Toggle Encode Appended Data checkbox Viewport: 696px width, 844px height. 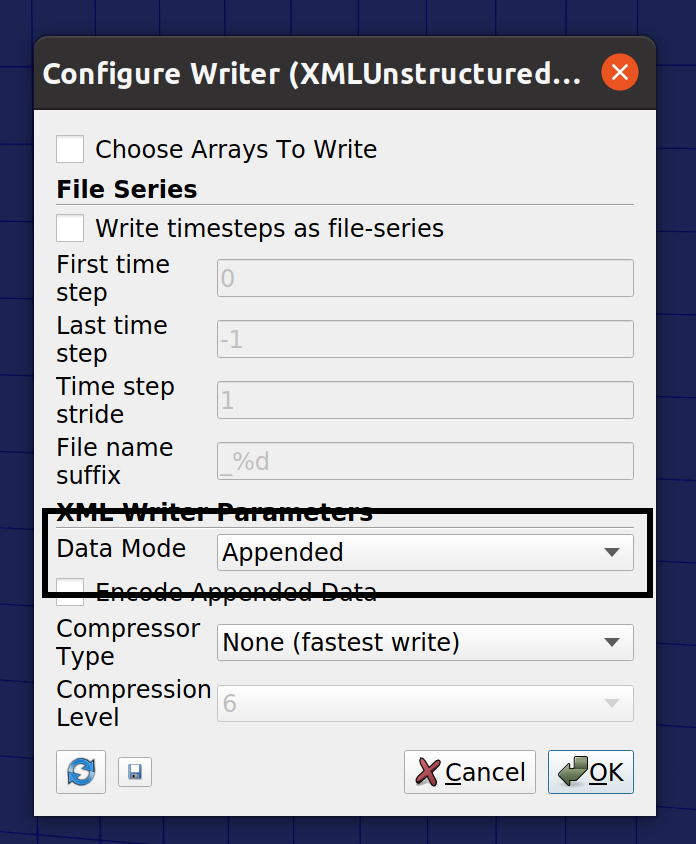[70, 592]
